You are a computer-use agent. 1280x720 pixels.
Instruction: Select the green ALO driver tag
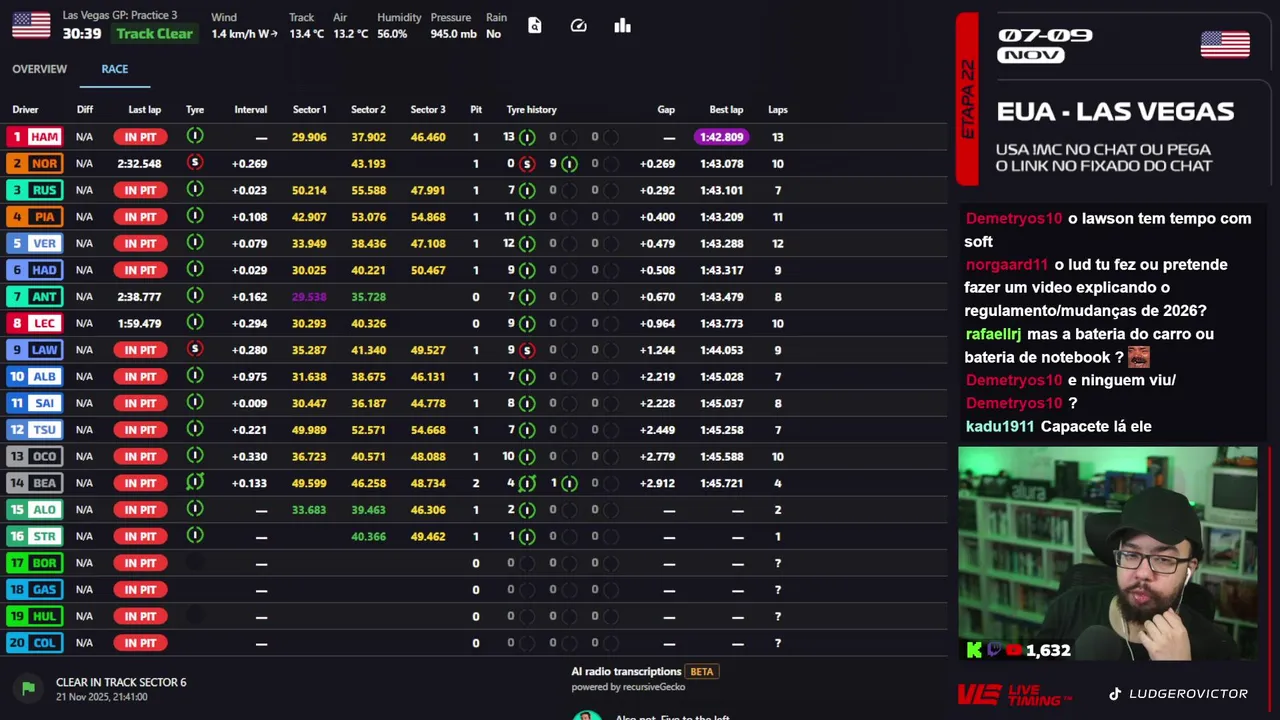click(35, 509)
